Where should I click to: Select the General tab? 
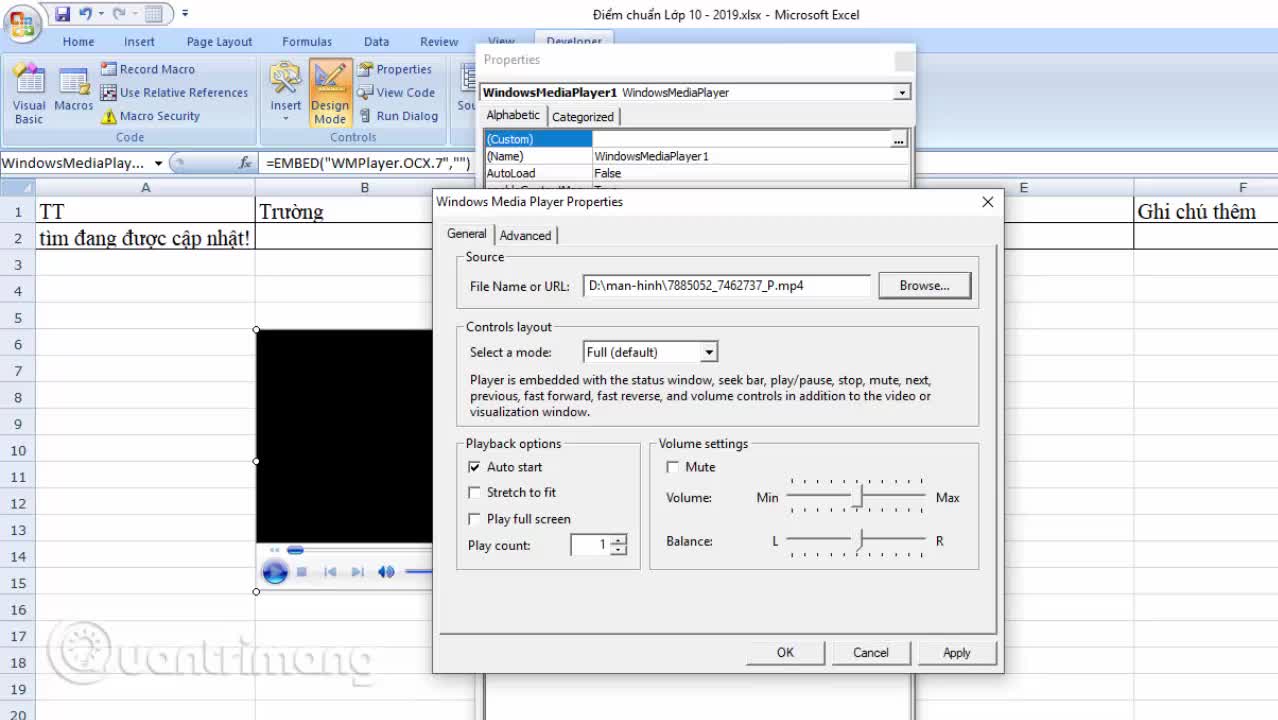[466, 233]
